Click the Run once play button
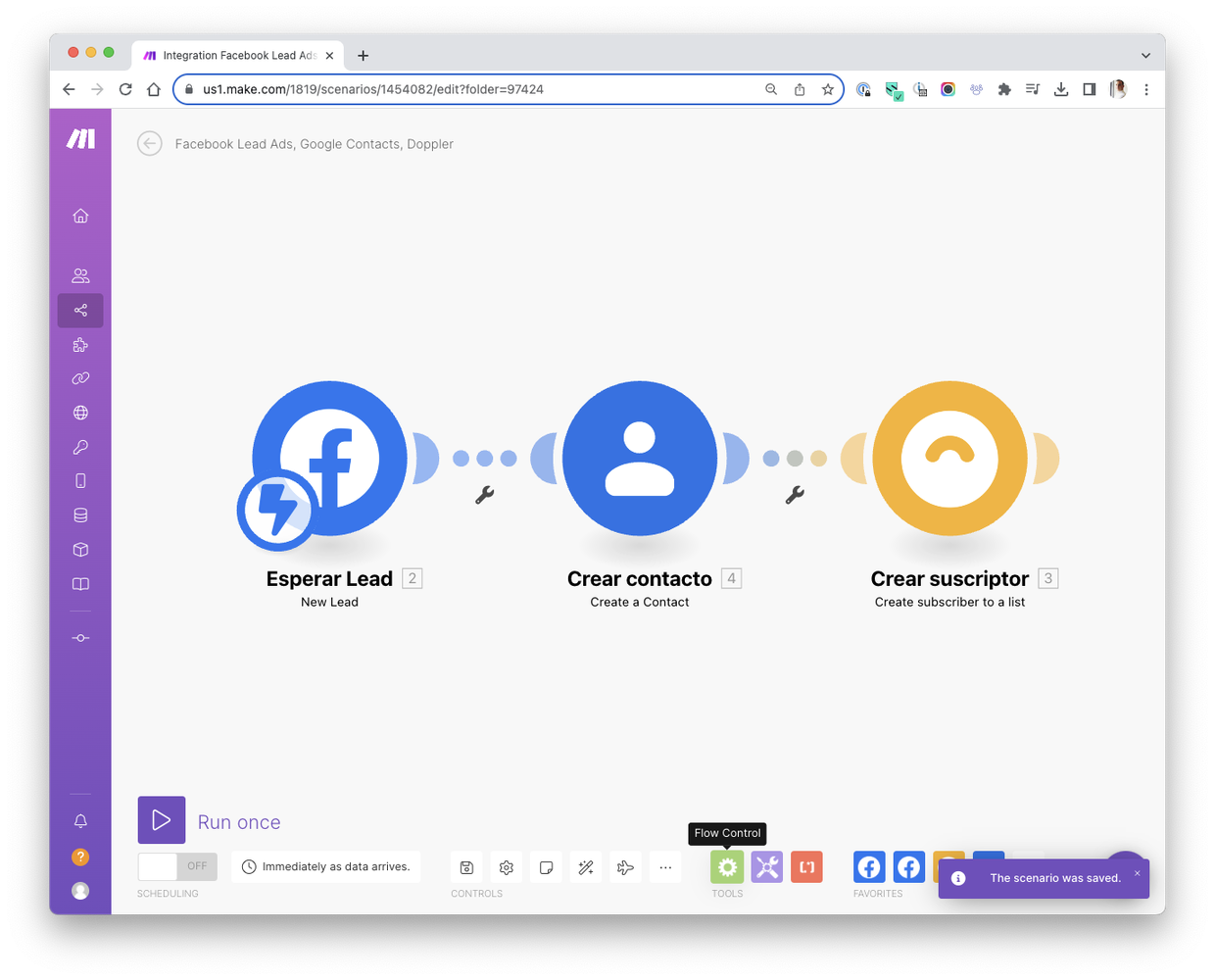 [162, 820]
